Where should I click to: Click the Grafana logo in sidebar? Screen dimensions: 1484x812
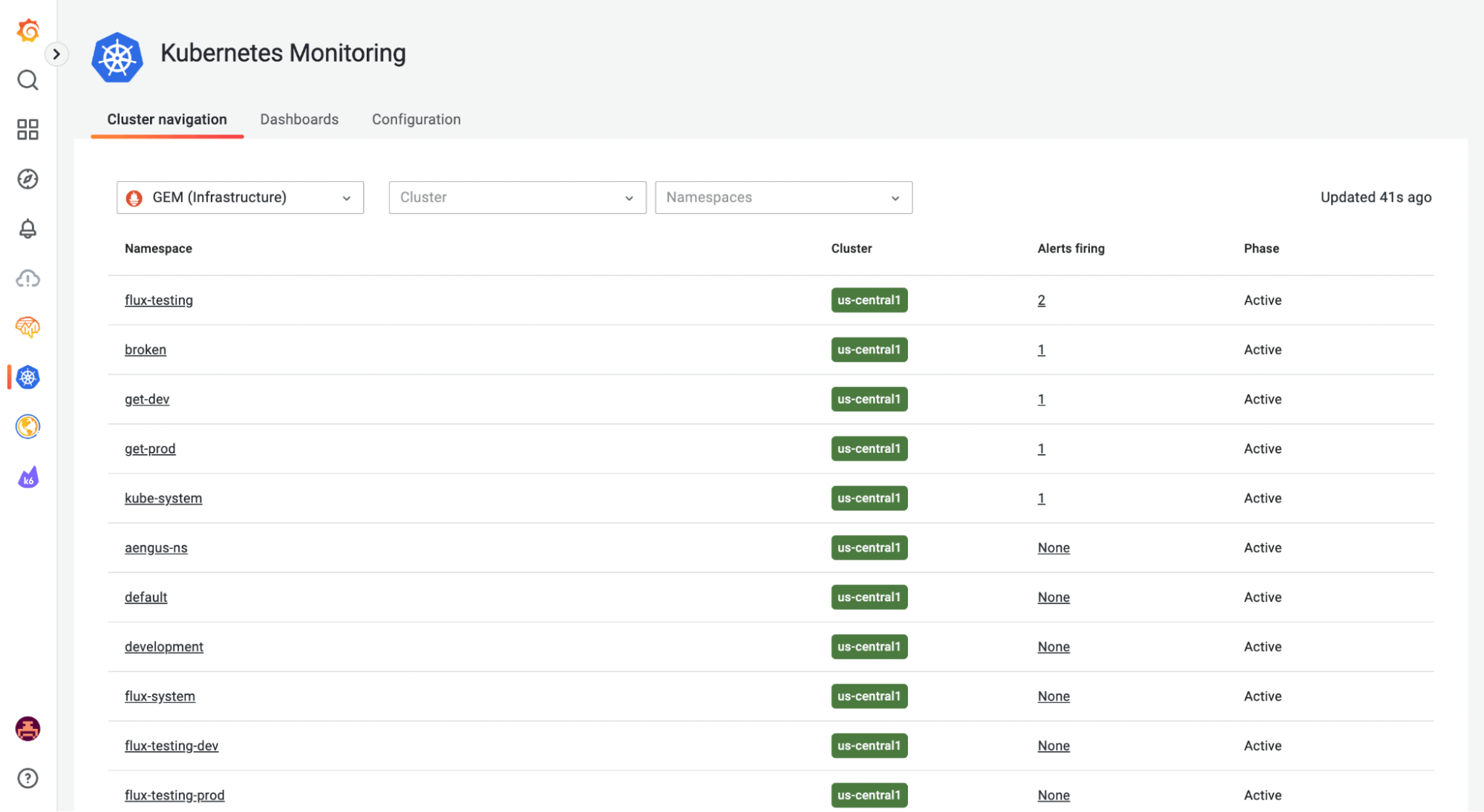pyautogui.click(x=27, y=30)
